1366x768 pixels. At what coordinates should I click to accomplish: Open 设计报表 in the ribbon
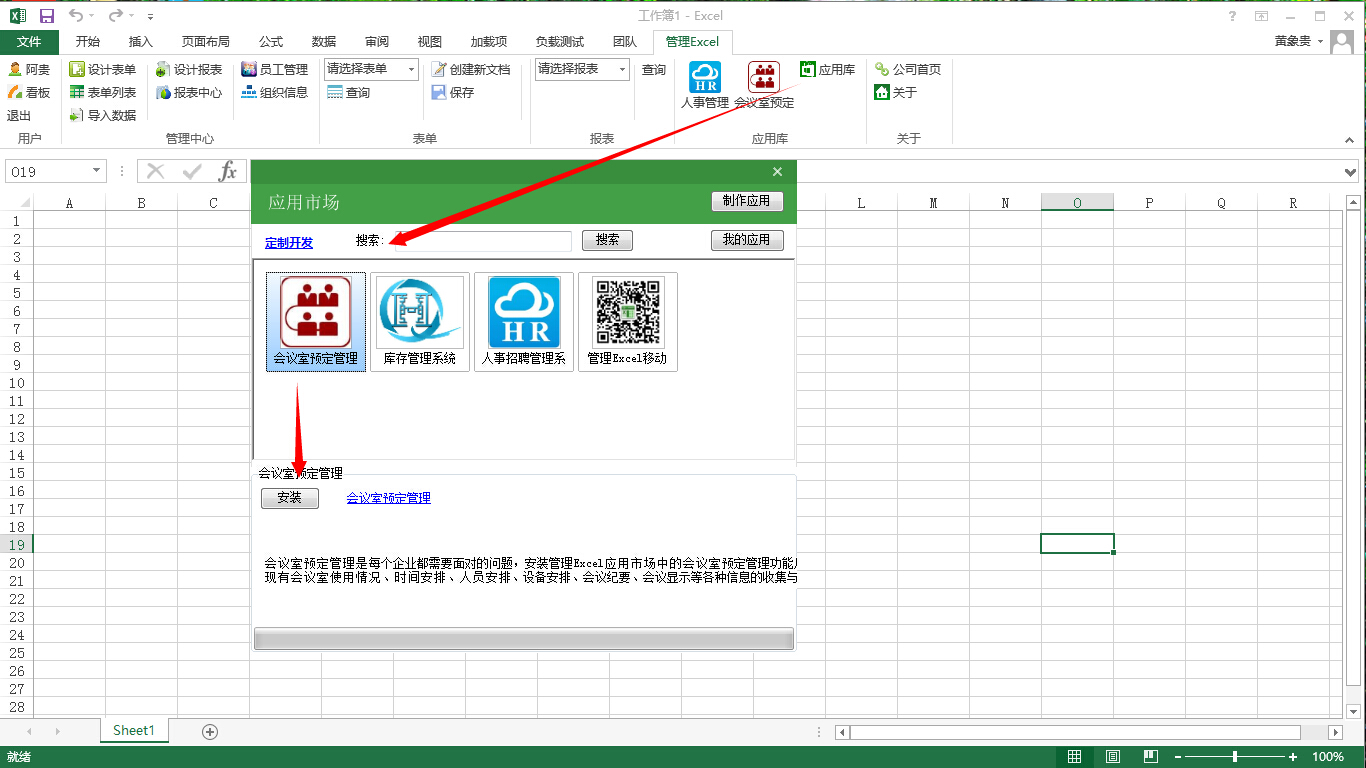pyautogui.click(x=189, y=69)
